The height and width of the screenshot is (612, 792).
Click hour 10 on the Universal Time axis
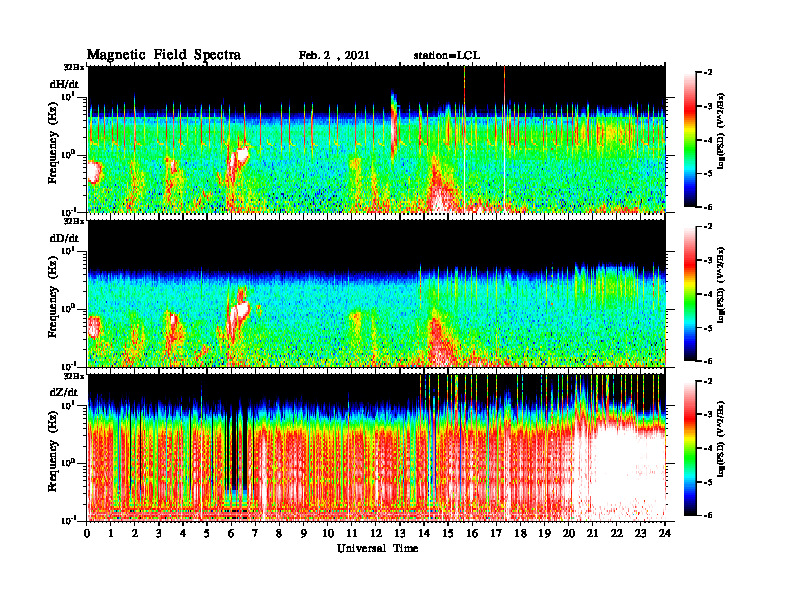[328, 533]
